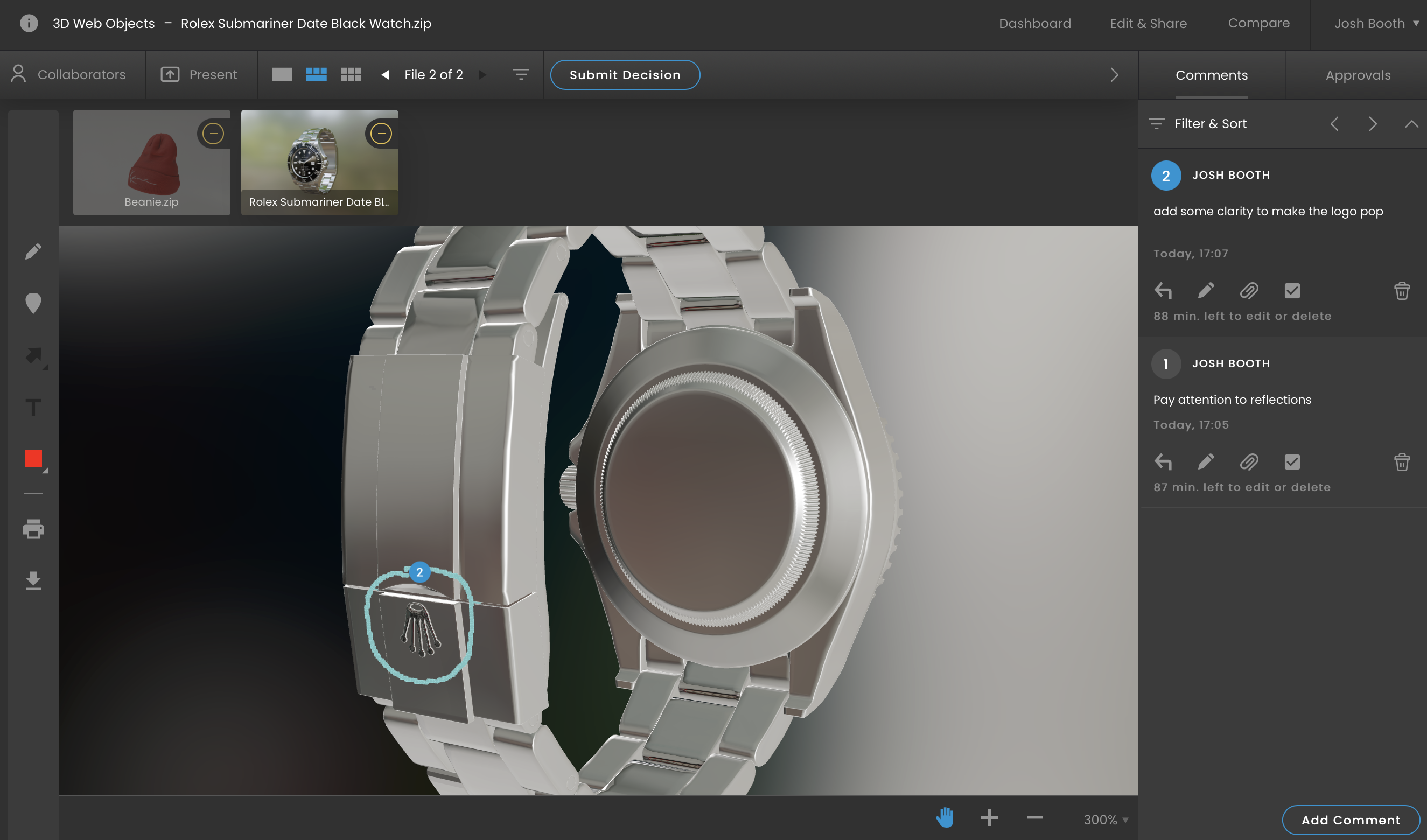Collapse the Filter & Sort panel chevron
This screenshot has width=1427, height=840.
click(x=1411, y=123)
